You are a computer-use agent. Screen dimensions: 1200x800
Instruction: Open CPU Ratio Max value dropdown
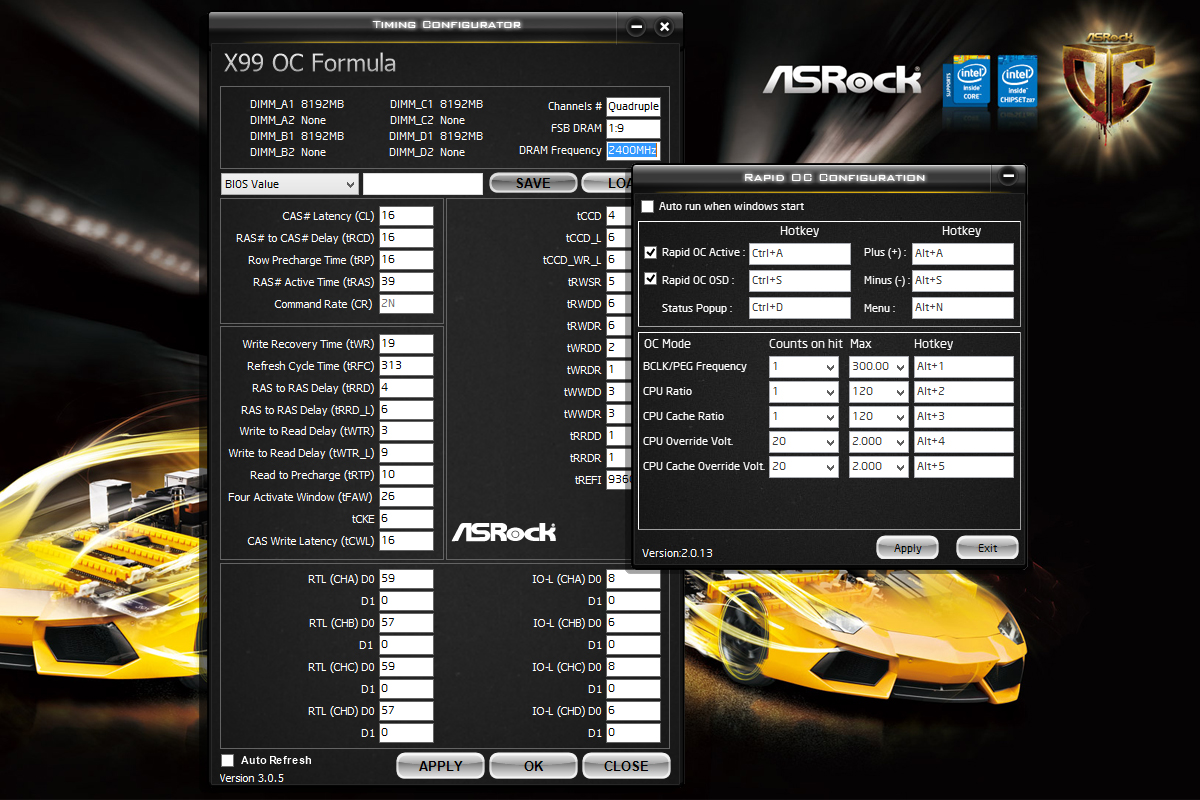click(879, 392)
